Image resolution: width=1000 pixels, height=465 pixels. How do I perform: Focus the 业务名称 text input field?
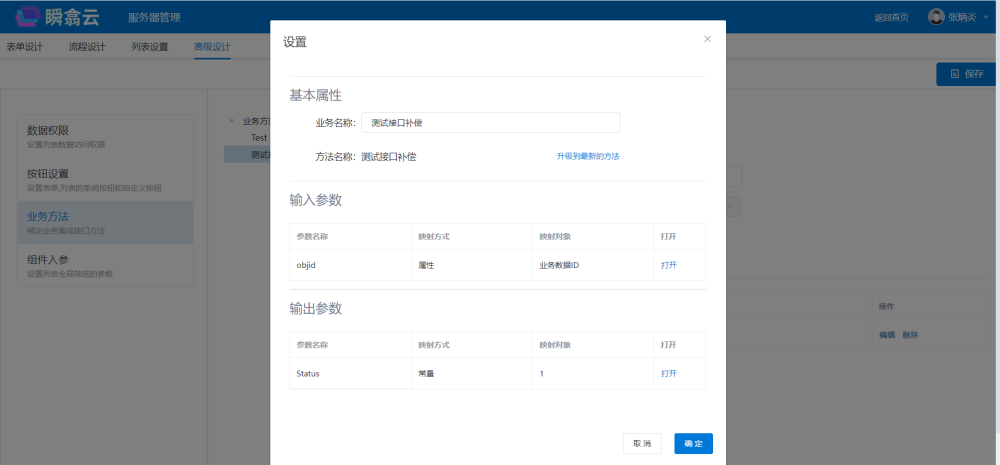coord(490,122)
